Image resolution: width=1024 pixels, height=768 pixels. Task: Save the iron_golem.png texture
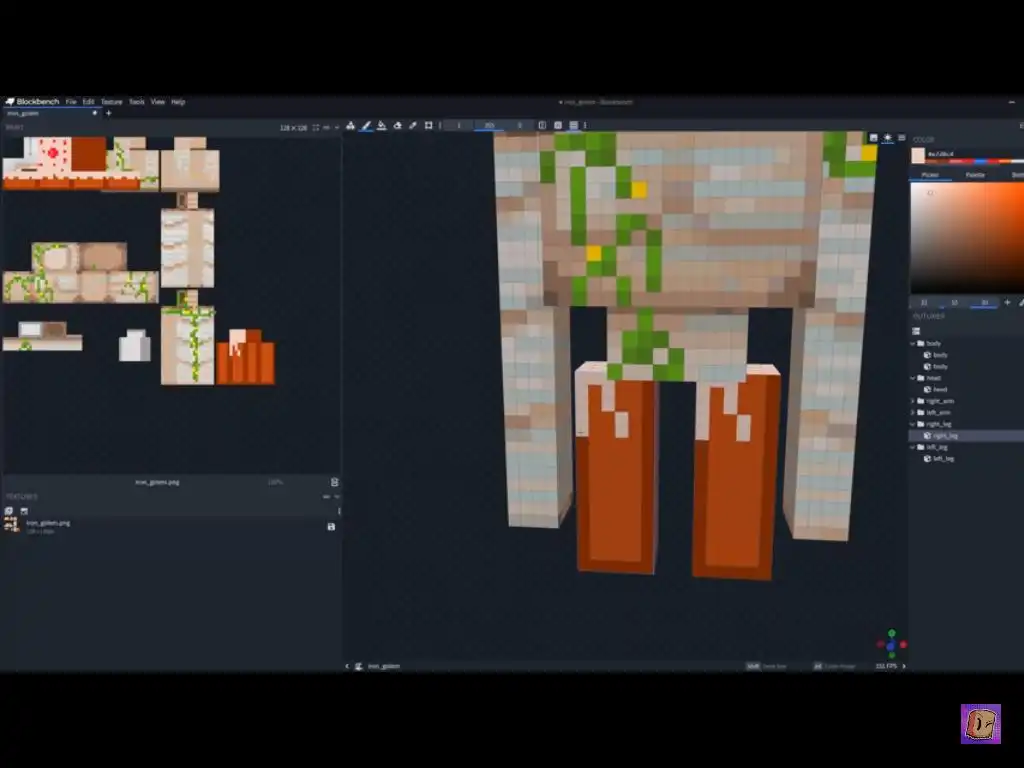331,527
